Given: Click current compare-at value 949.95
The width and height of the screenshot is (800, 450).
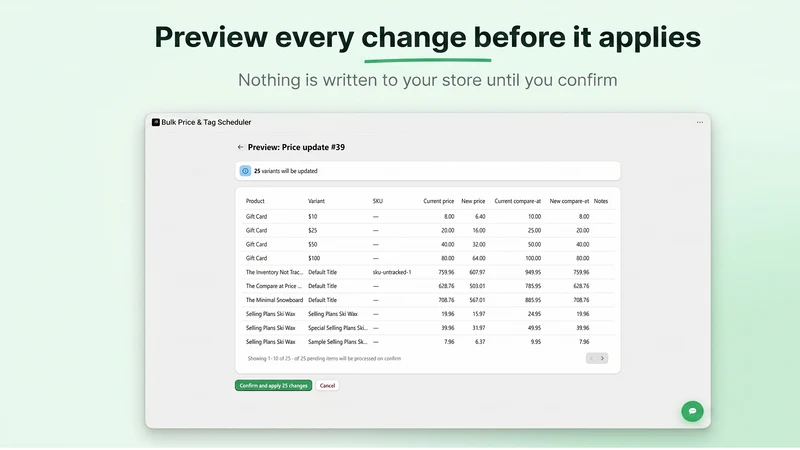Looking at the screenshot, I should click(x=533, y=272).
